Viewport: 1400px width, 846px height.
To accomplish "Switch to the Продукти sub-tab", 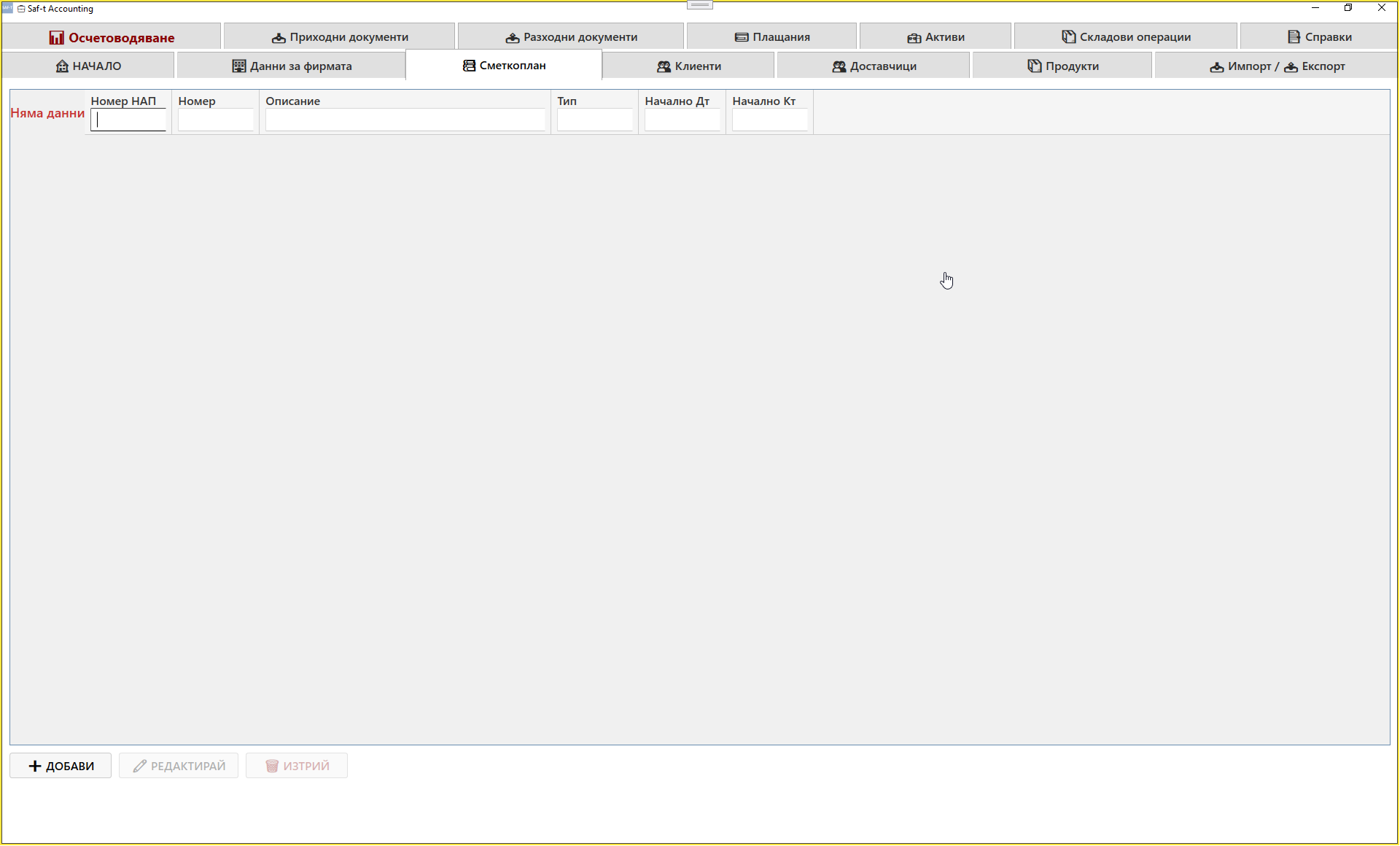I will (x=1062, y=66).
